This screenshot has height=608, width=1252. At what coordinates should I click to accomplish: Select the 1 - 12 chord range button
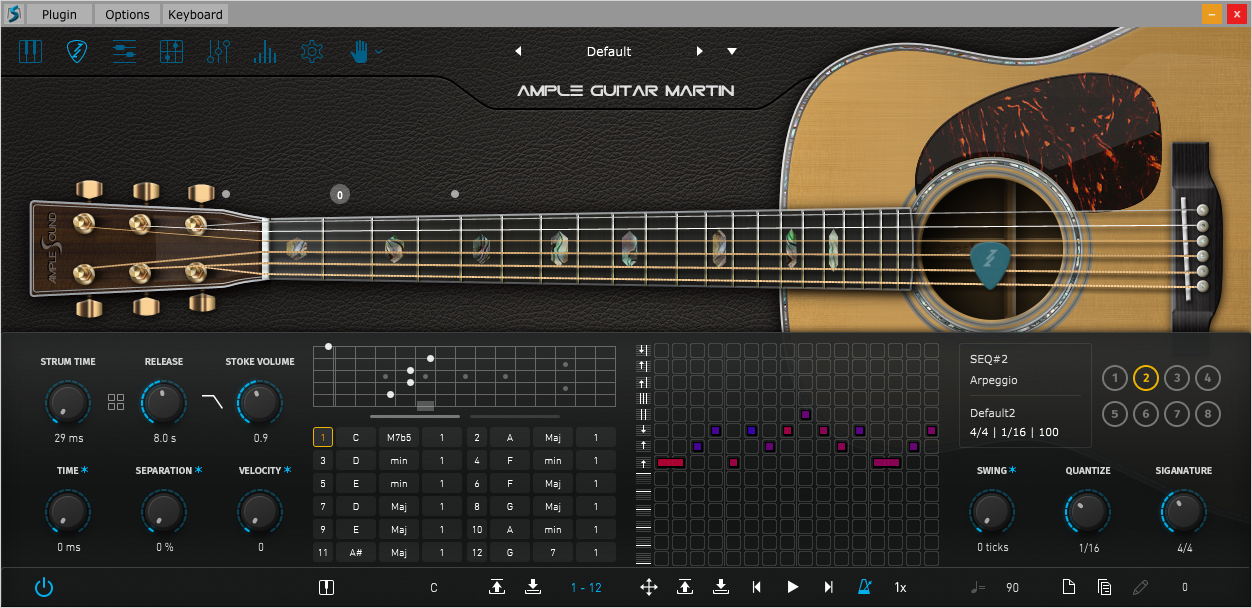point(586,588)
